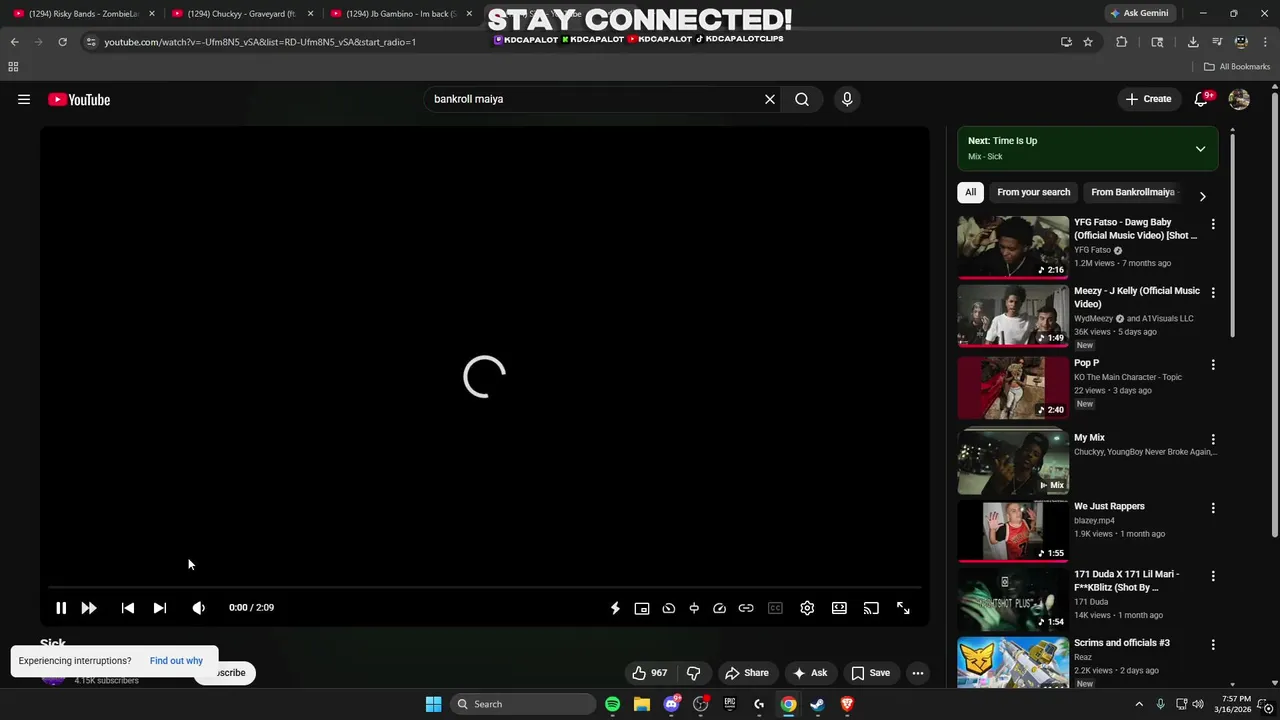The width and height of the screenshot is (1280, 720).
Task: Cast video to a TV device
Action: point(871,608)
